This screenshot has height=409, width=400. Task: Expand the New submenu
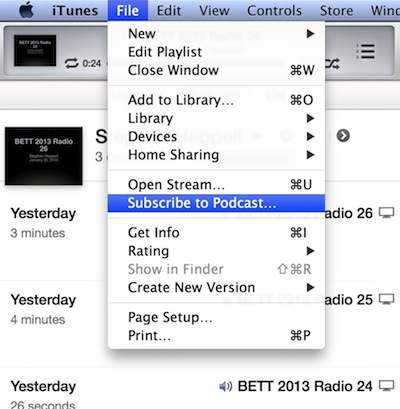[216, 34]
